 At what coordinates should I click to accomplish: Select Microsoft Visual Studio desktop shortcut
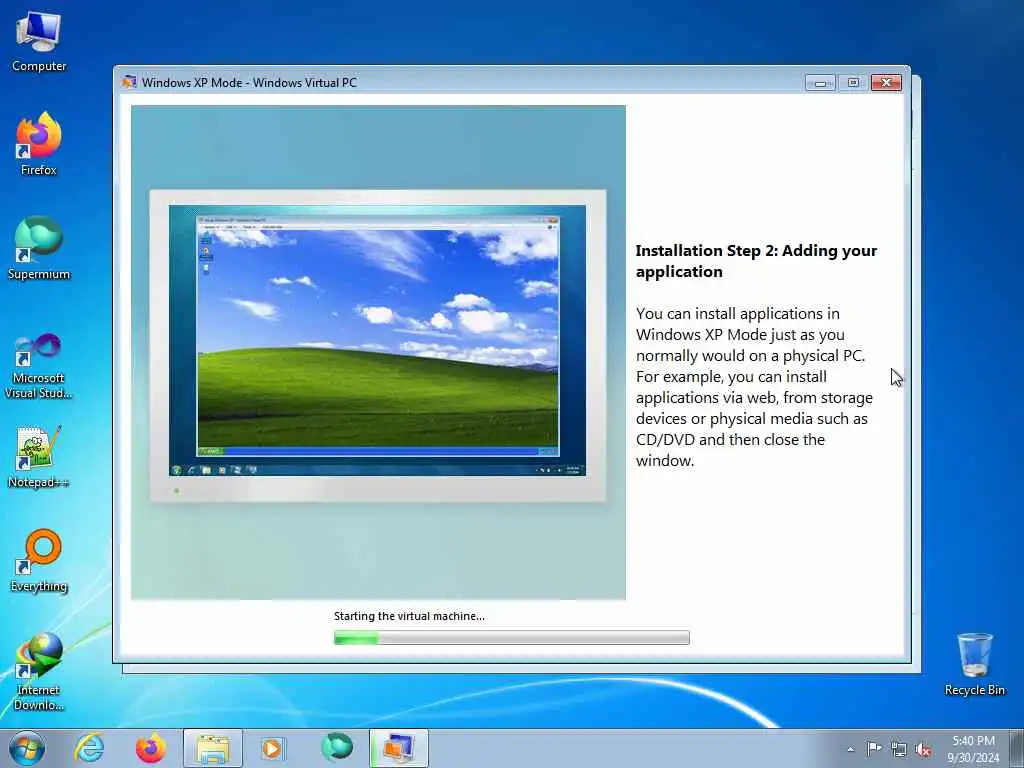pyautogui.click(x=39, y=366)
